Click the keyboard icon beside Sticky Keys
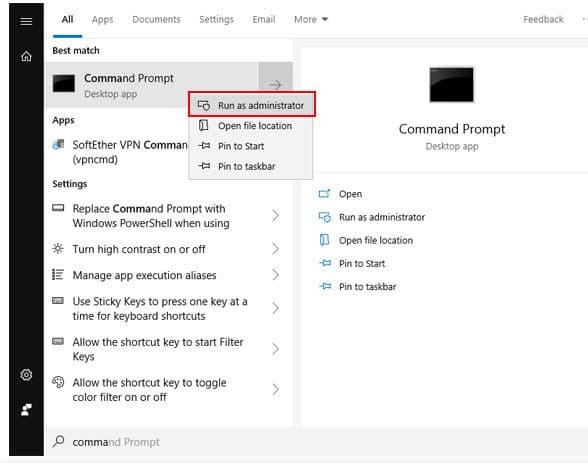Viewport: 588px width, 463px height. pos(58,301)
